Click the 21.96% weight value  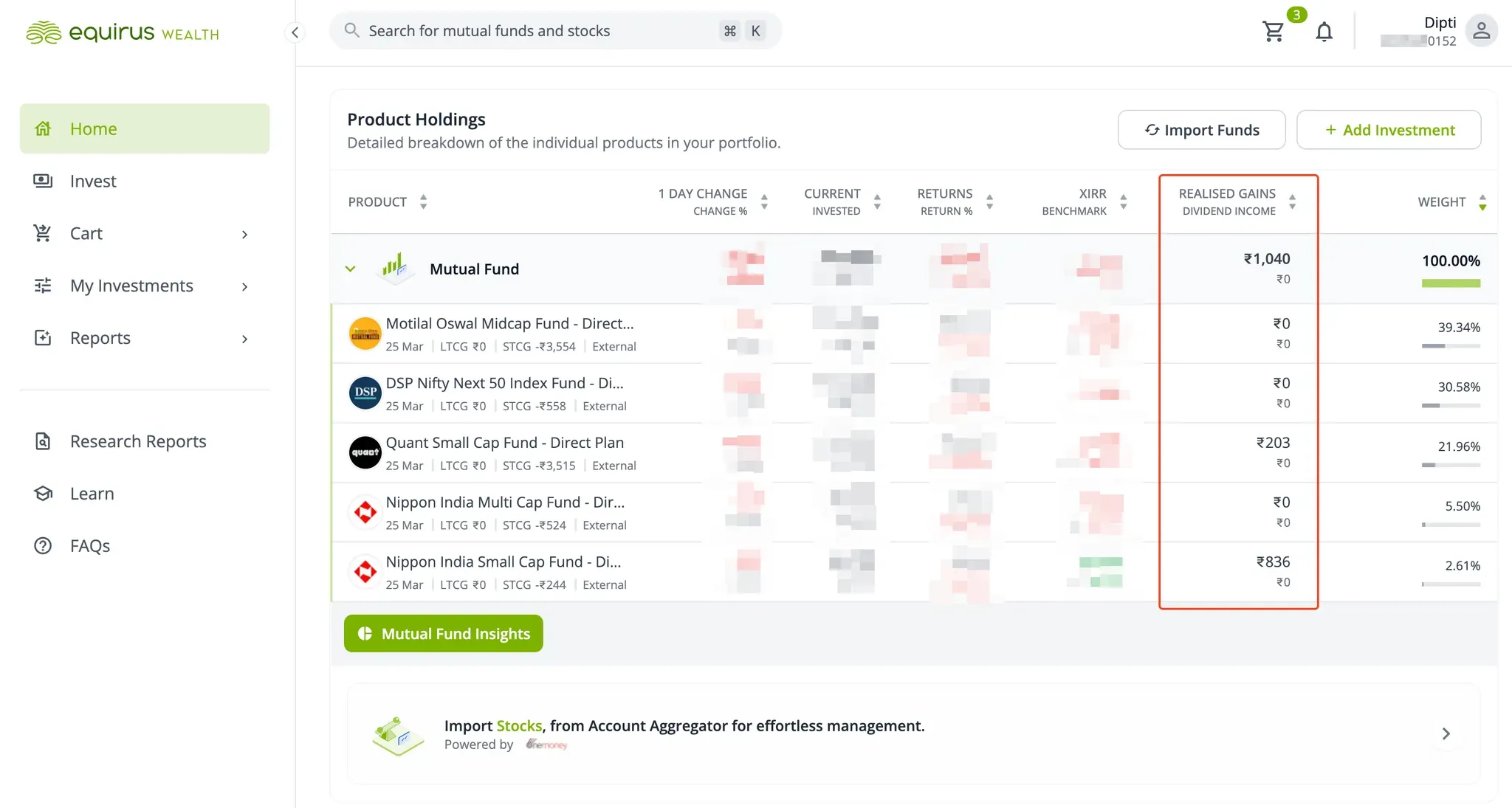point(1459,446)
